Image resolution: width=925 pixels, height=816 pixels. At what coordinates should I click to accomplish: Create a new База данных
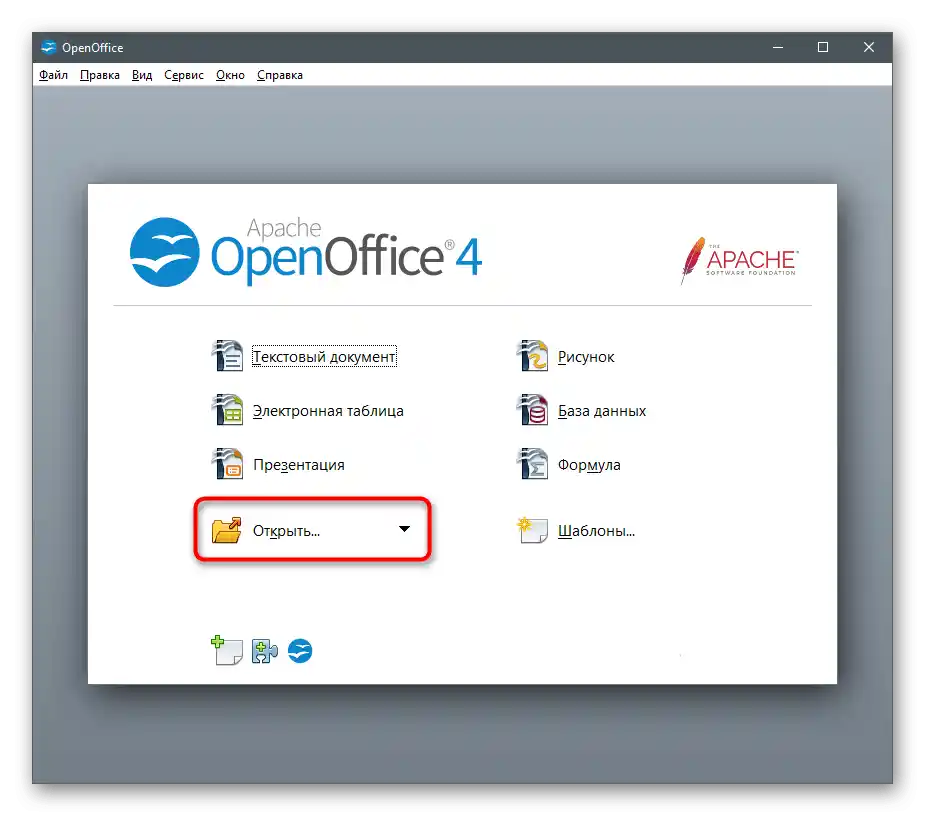point(602,411)
